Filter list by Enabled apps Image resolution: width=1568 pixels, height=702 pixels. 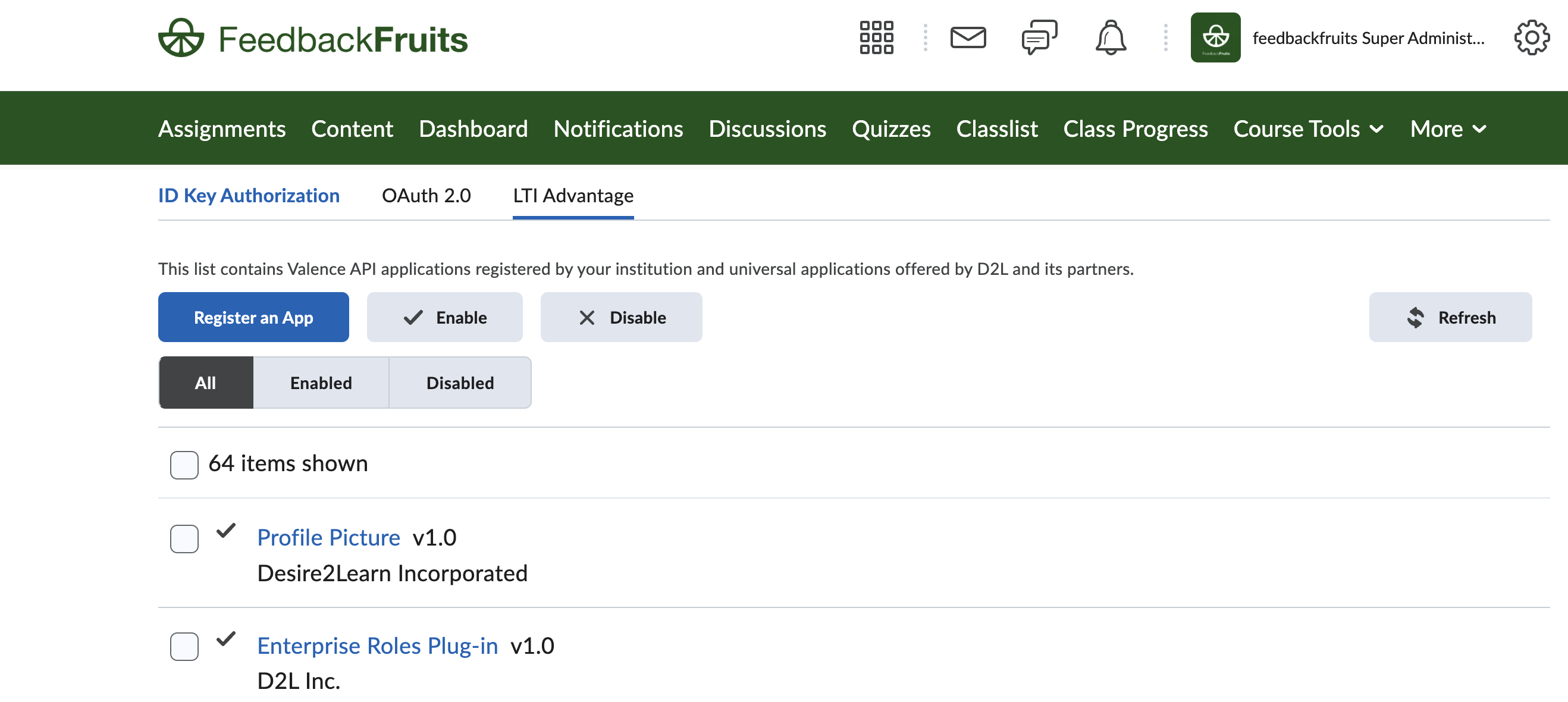(x=321, y=383)
